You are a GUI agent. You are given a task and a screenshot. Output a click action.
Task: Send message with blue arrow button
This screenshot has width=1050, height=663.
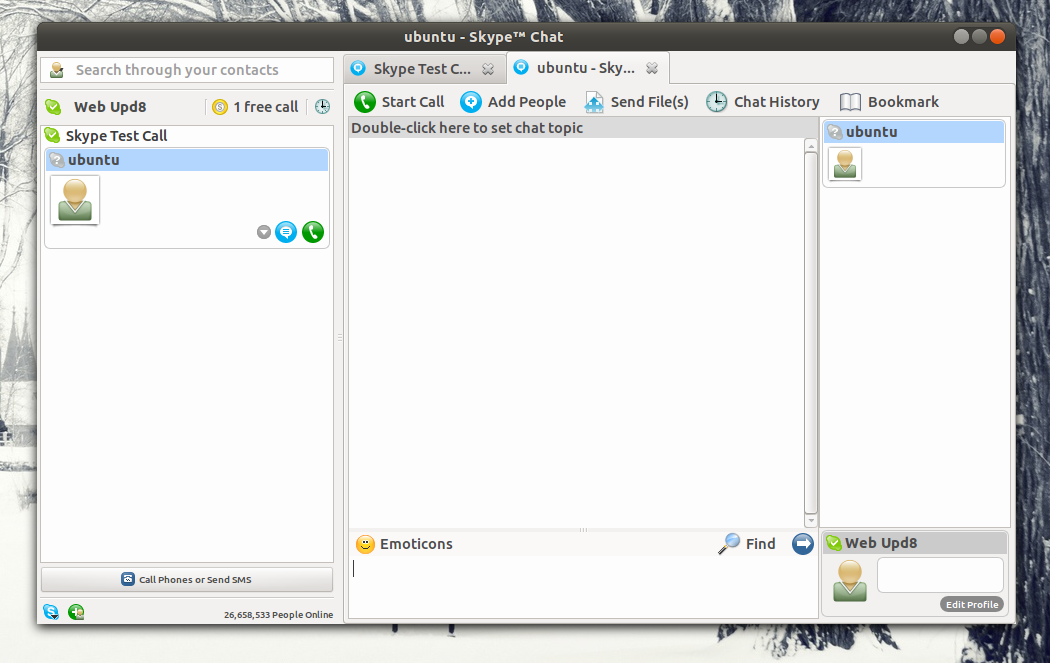pyautogui.click(x=802, y=544)
